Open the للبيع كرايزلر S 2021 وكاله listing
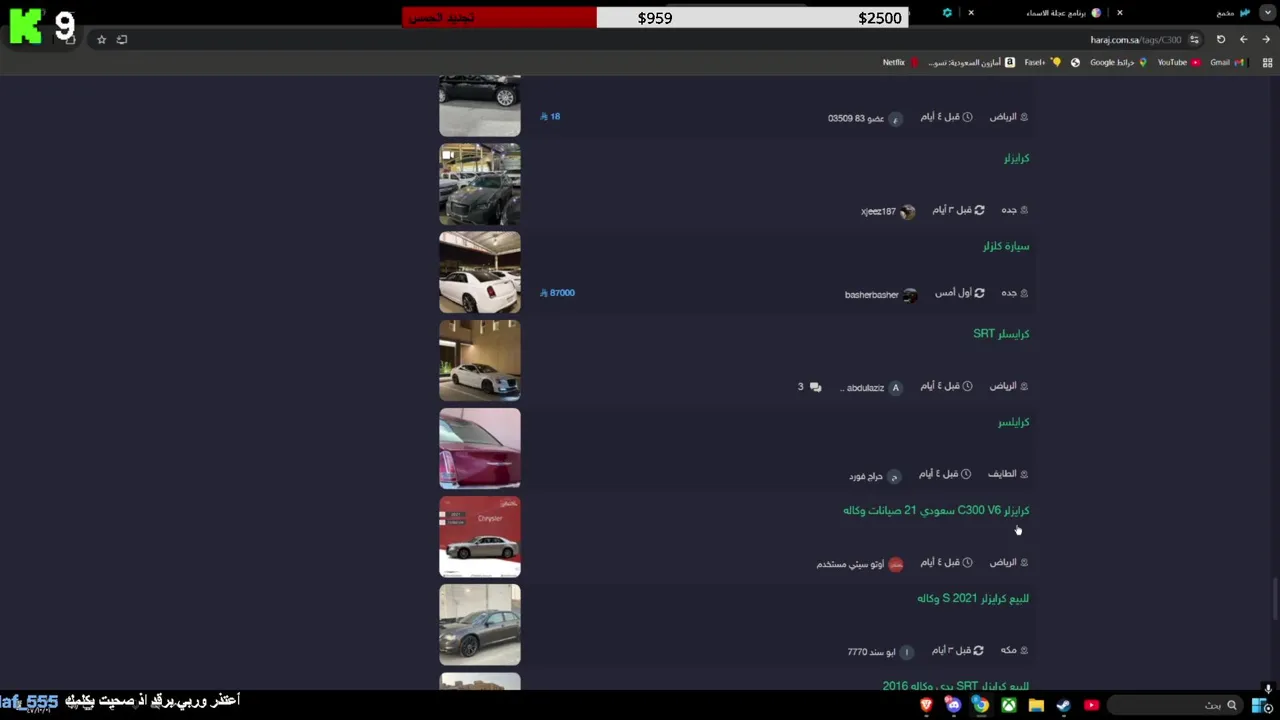 [x=973, y=598]
